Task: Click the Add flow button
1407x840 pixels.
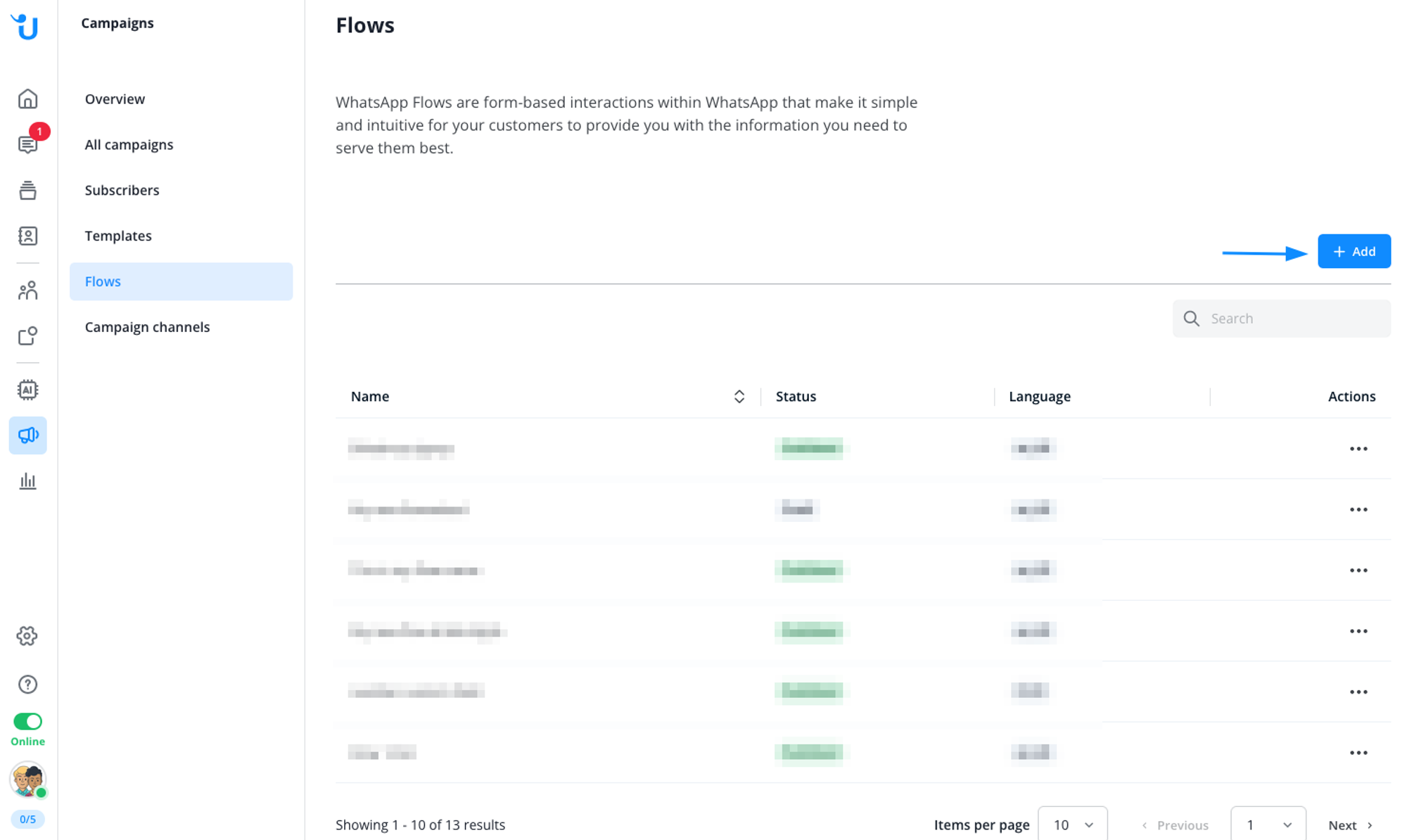Action: tap(1354, 251)
